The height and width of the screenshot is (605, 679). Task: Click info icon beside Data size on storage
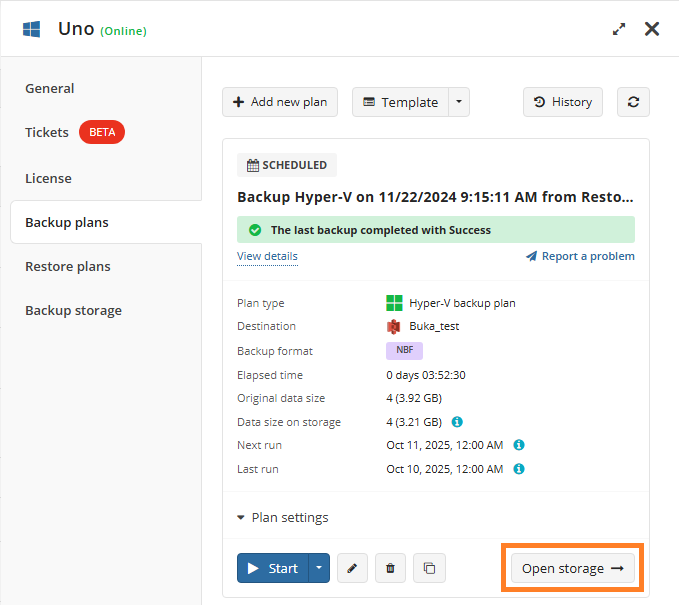click(457, 422)
